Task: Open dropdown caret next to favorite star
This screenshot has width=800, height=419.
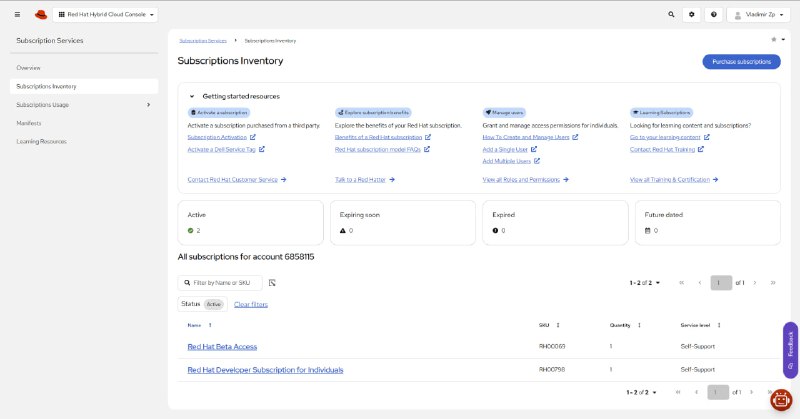Action: pos(783,39)
